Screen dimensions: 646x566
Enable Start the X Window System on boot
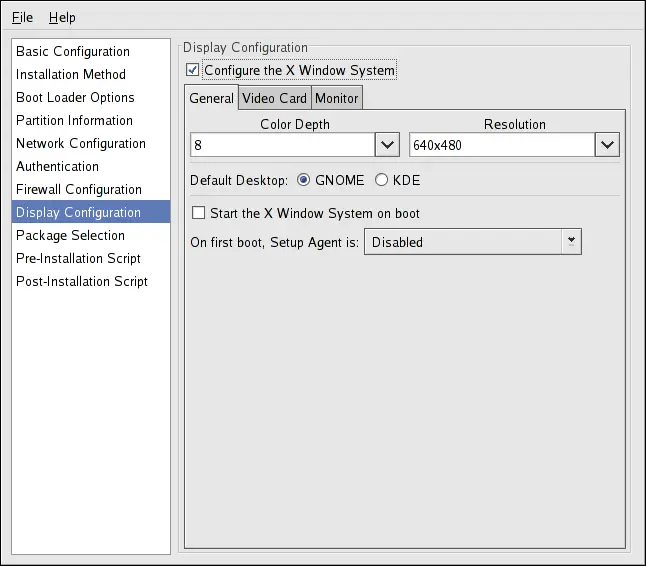[198, 213]
